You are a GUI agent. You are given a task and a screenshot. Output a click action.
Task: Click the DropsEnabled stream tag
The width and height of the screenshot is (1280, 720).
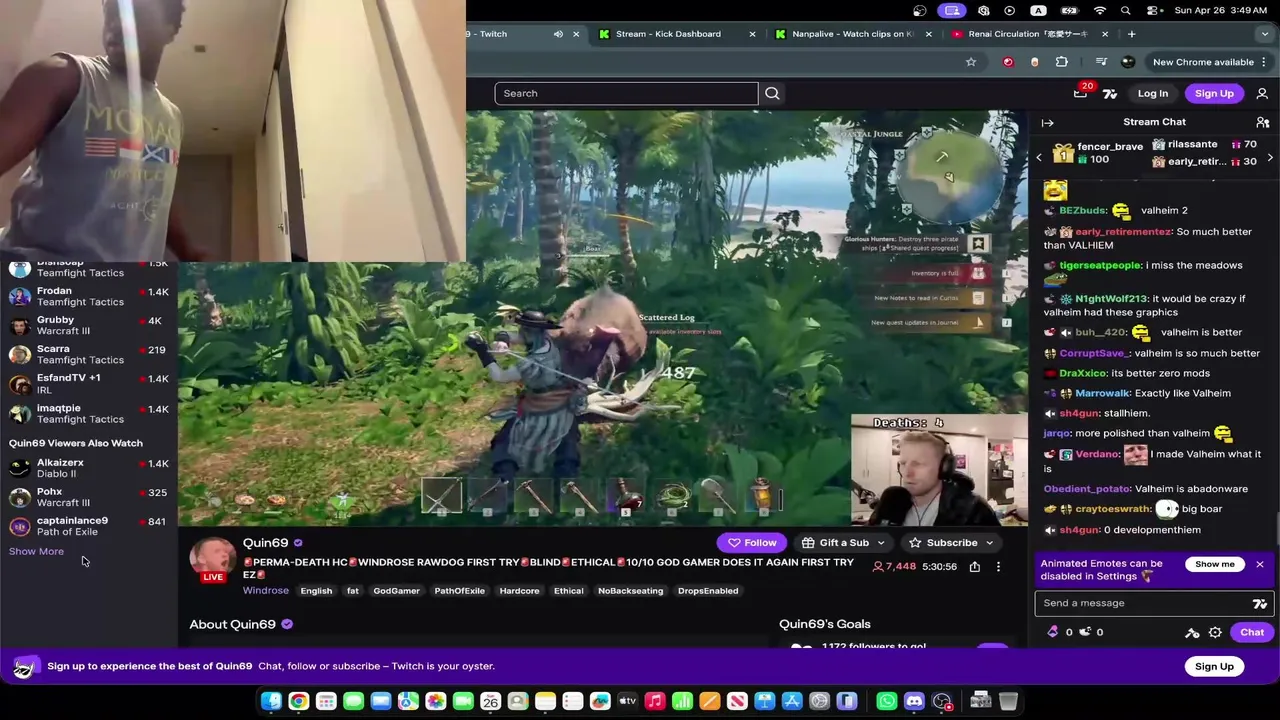708,591
